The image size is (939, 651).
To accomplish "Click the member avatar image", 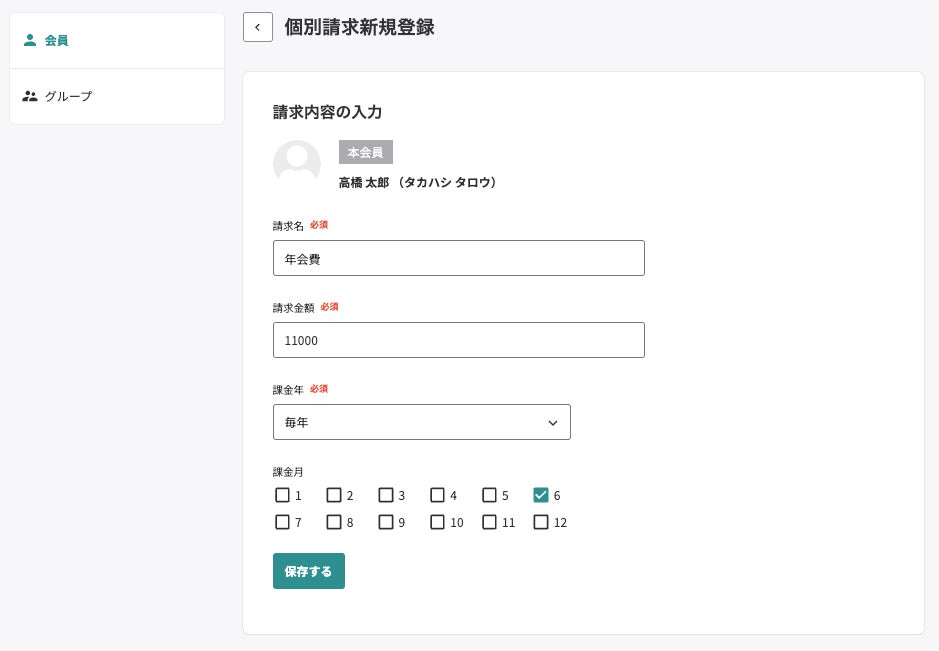I will 297,164.
